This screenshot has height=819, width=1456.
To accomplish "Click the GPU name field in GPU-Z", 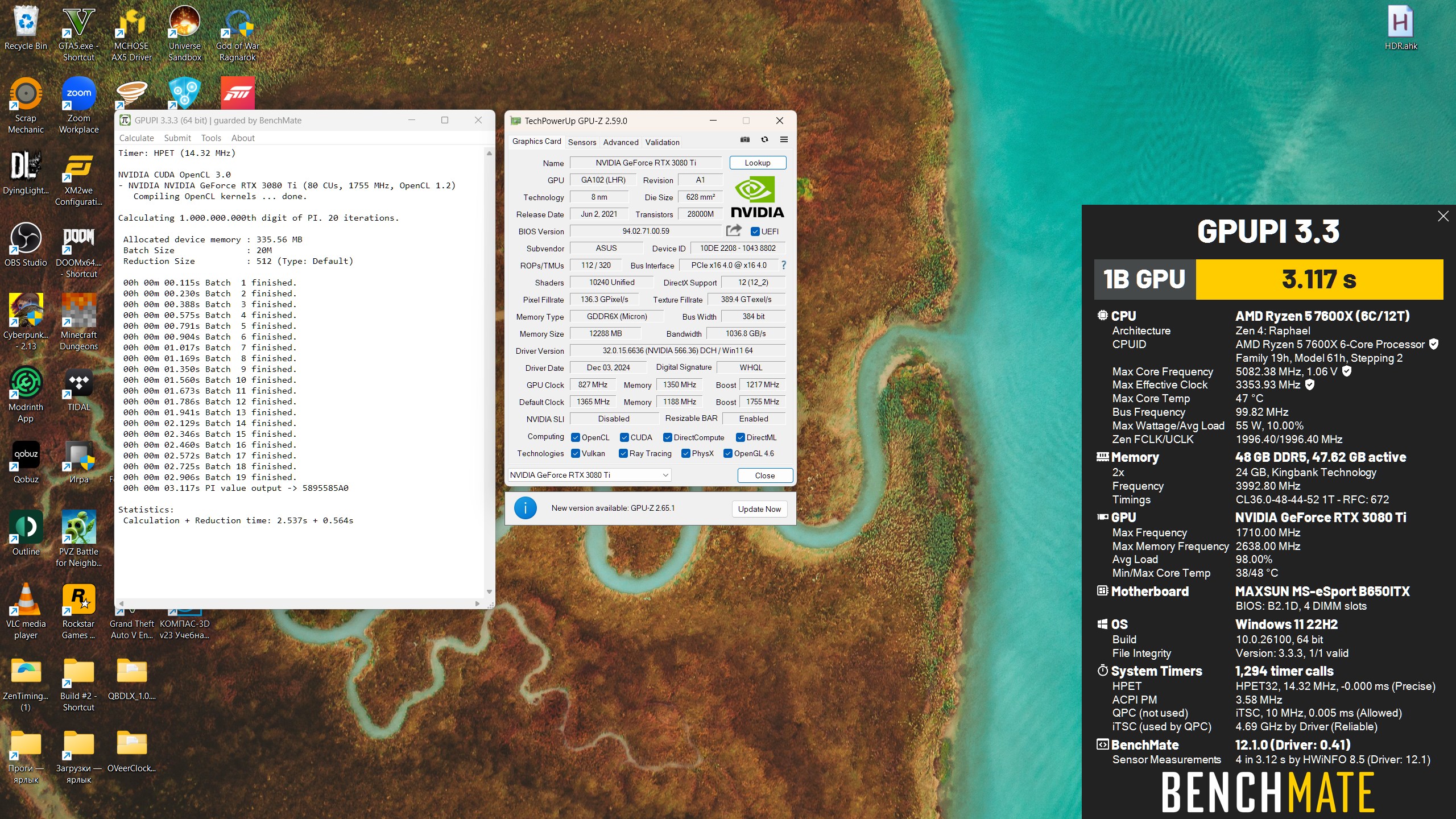I will (x=646, y=163).
